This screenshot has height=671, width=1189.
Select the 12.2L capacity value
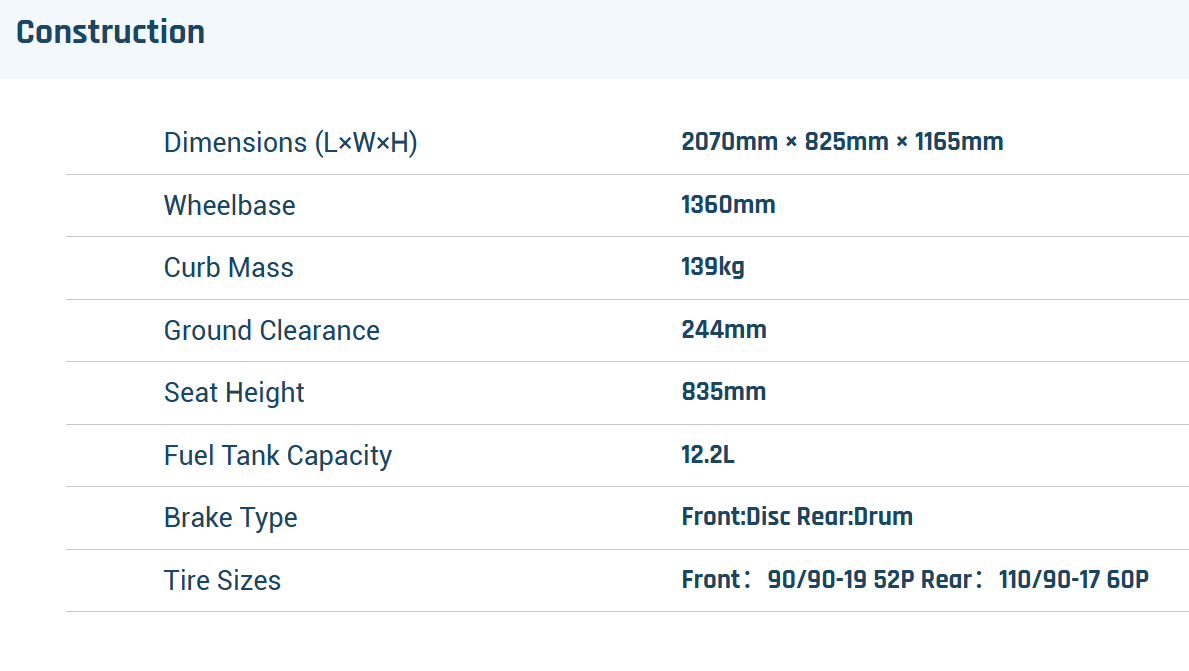708,456
